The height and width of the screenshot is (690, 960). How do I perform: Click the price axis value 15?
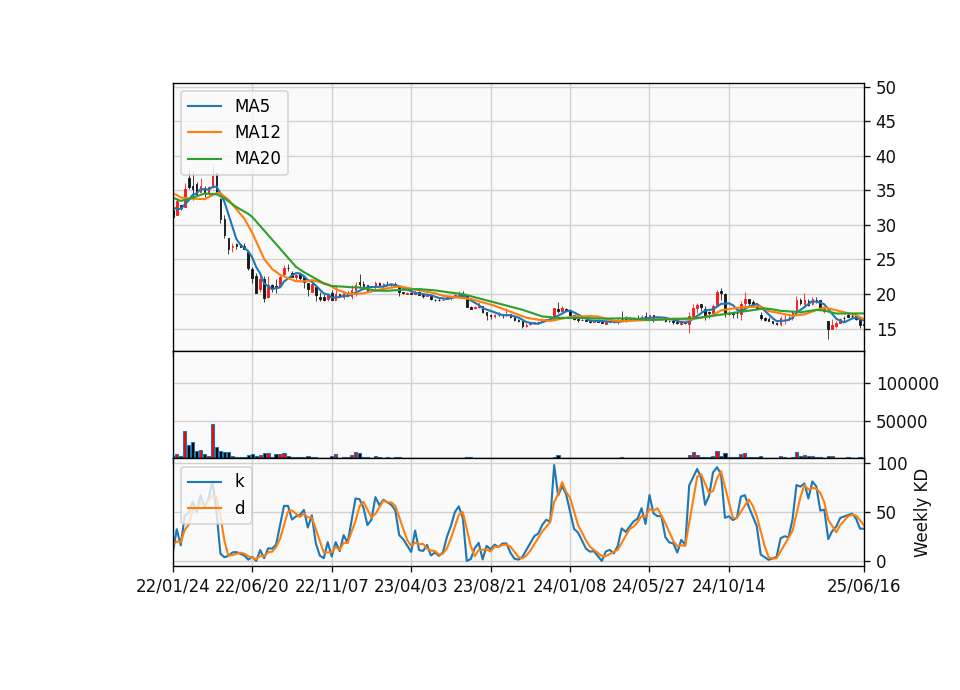click(885, 329)
